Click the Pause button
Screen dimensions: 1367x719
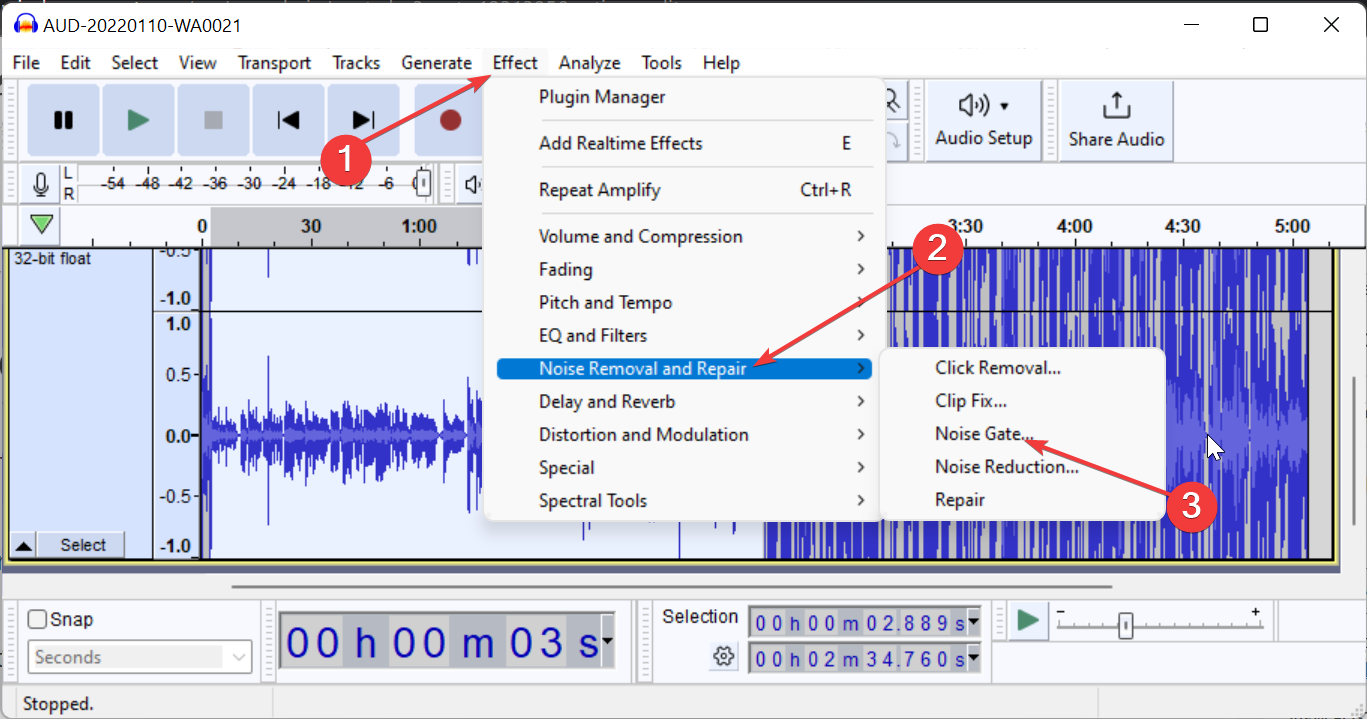(63, 119)
